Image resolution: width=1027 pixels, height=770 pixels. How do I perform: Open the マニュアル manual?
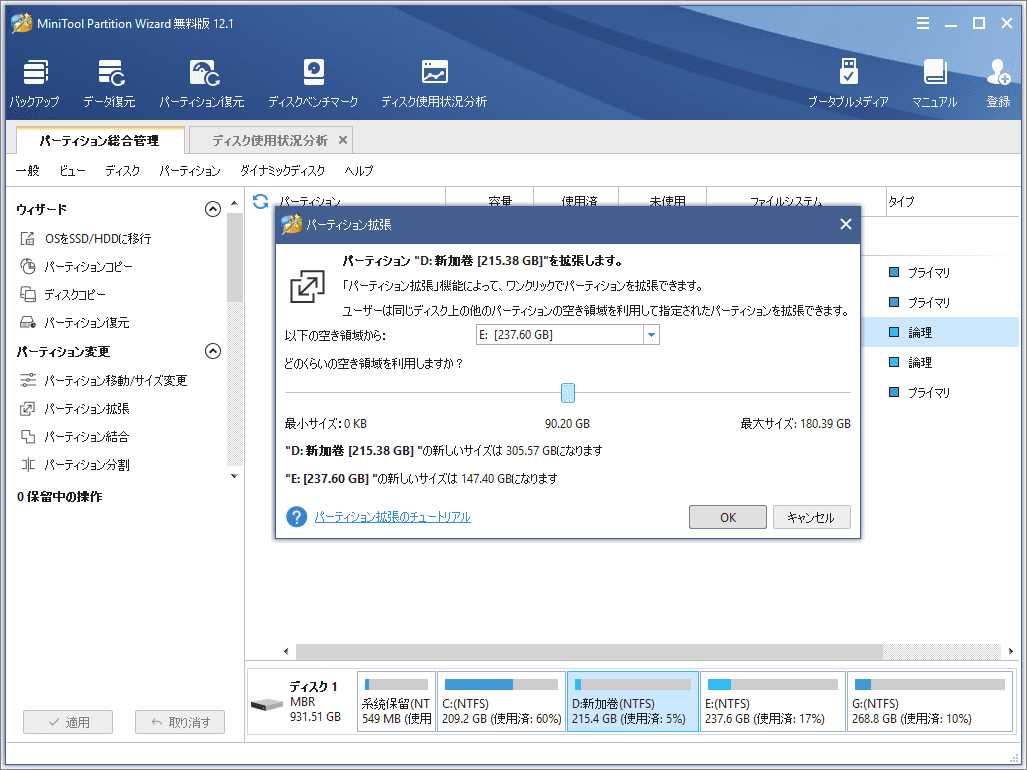tap(935, 82)
